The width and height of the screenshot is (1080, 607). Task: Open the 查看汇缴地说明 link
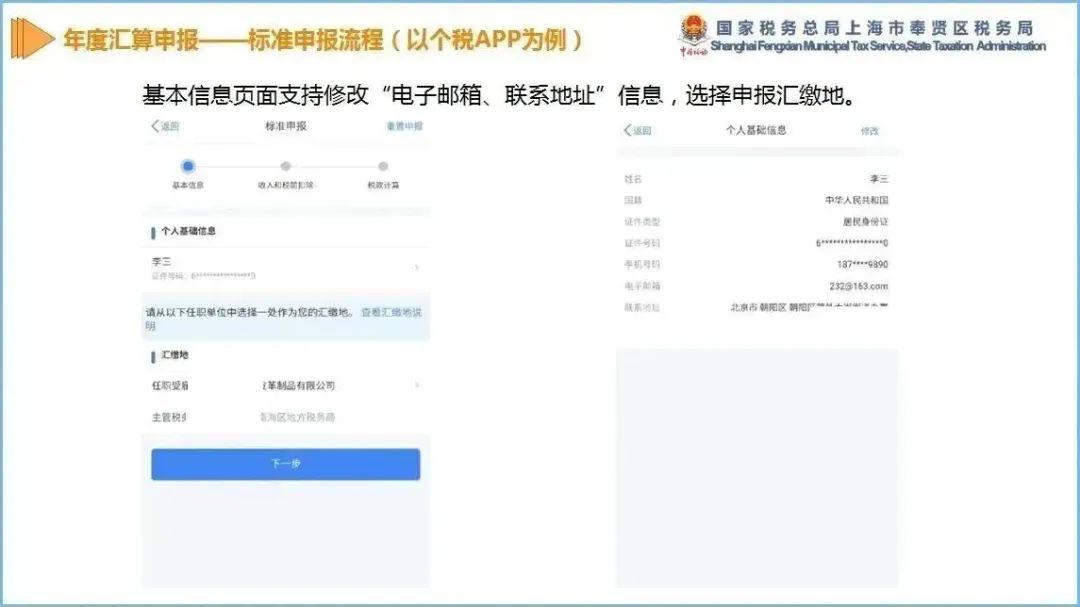391,312
